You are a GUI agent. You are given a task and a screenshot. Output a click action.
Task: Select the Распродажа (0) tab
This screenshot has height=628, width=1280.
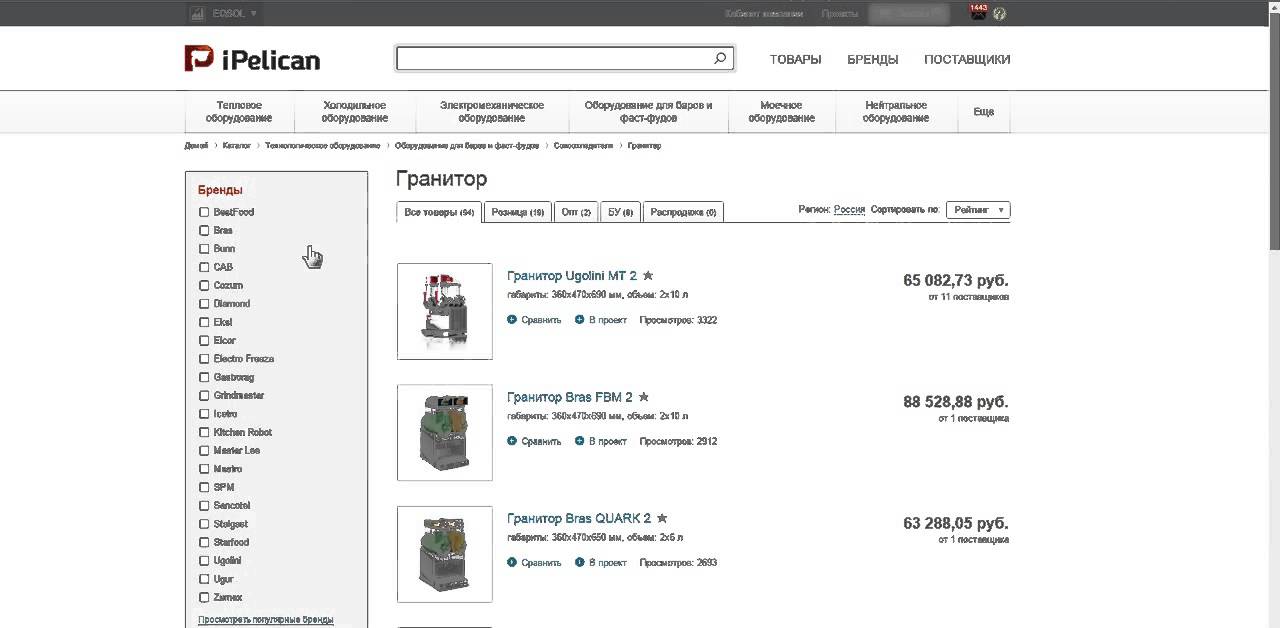coord(683,212)
